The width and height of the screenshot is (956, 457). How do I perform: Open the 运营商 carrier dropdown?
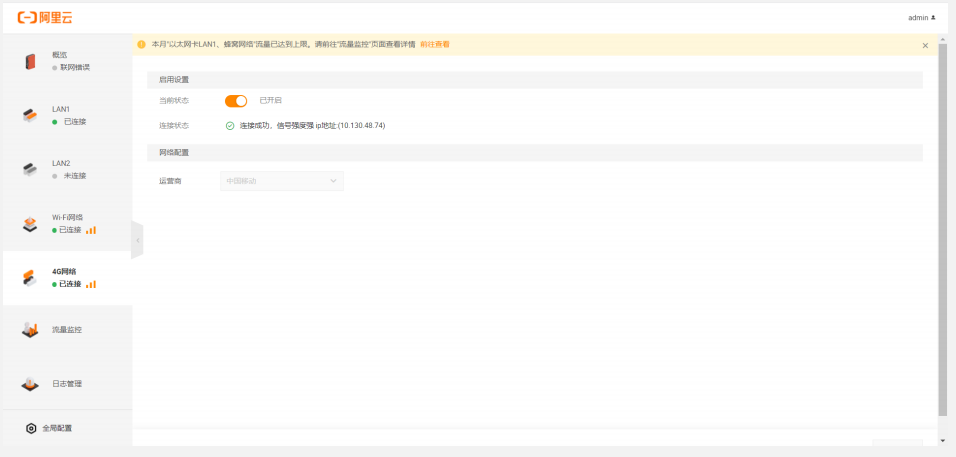(282, 181)
